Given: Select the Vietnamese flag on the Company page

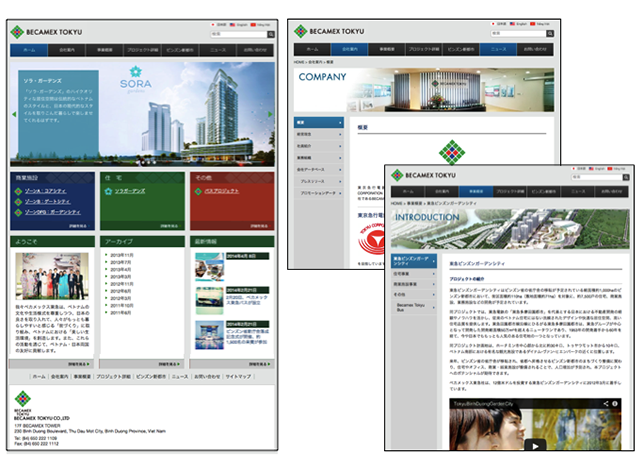Looking at the screenshot, I should click(x=533, y=24).
